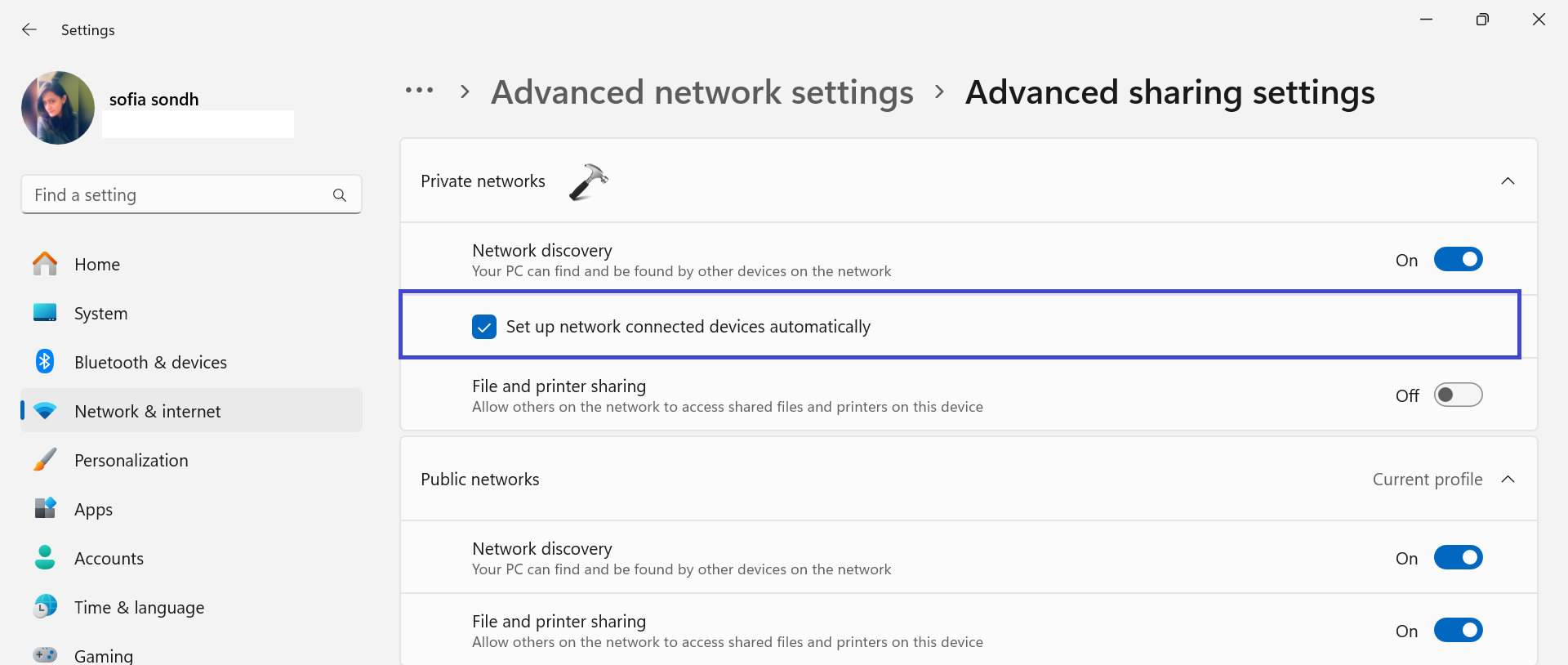Click the System monitor icon

[45, 313]
